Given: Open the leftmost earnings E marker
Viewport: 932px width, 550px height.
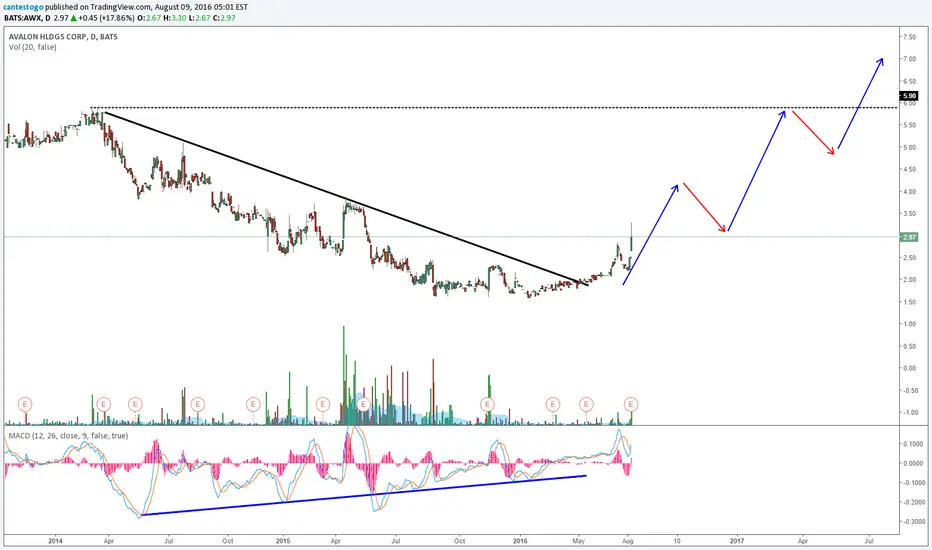Looking at the screenshot, I should click(25, 404).
